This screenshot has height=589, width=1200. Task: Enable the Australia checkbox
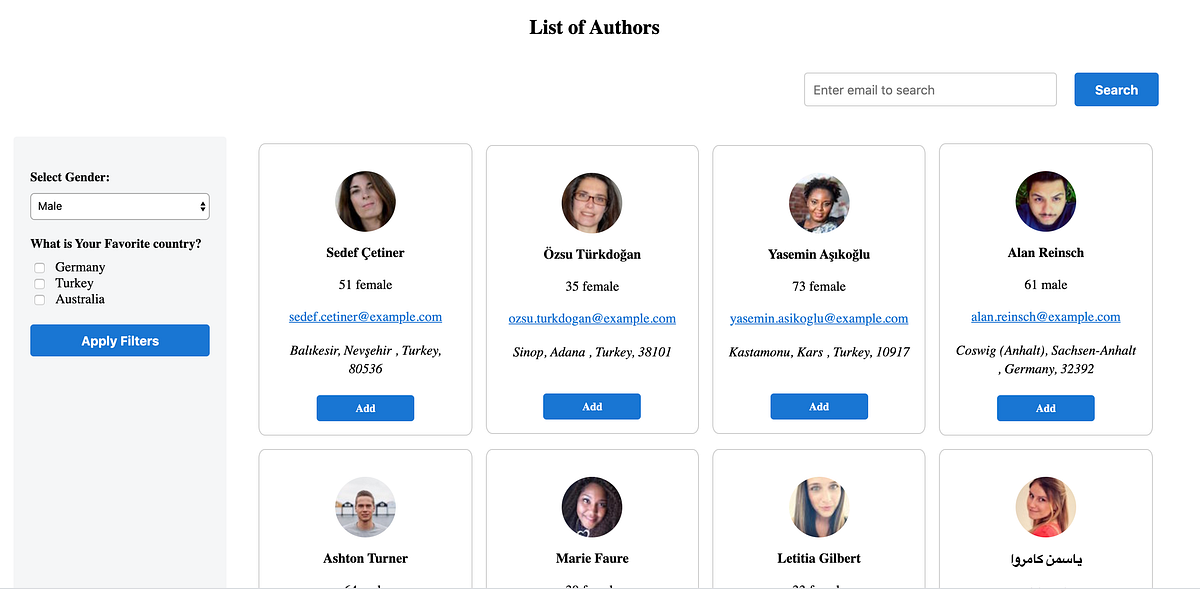(x=40, y=300)
